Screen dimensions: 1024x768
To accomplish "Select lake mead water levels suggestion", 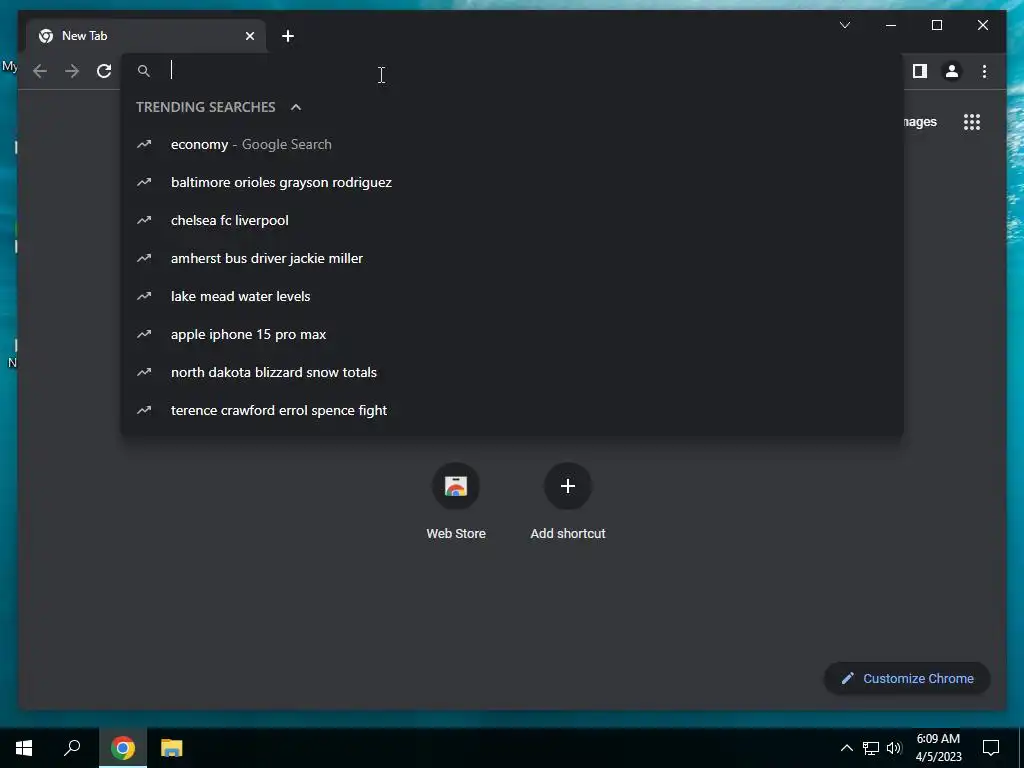I will [x=512, y=296].
